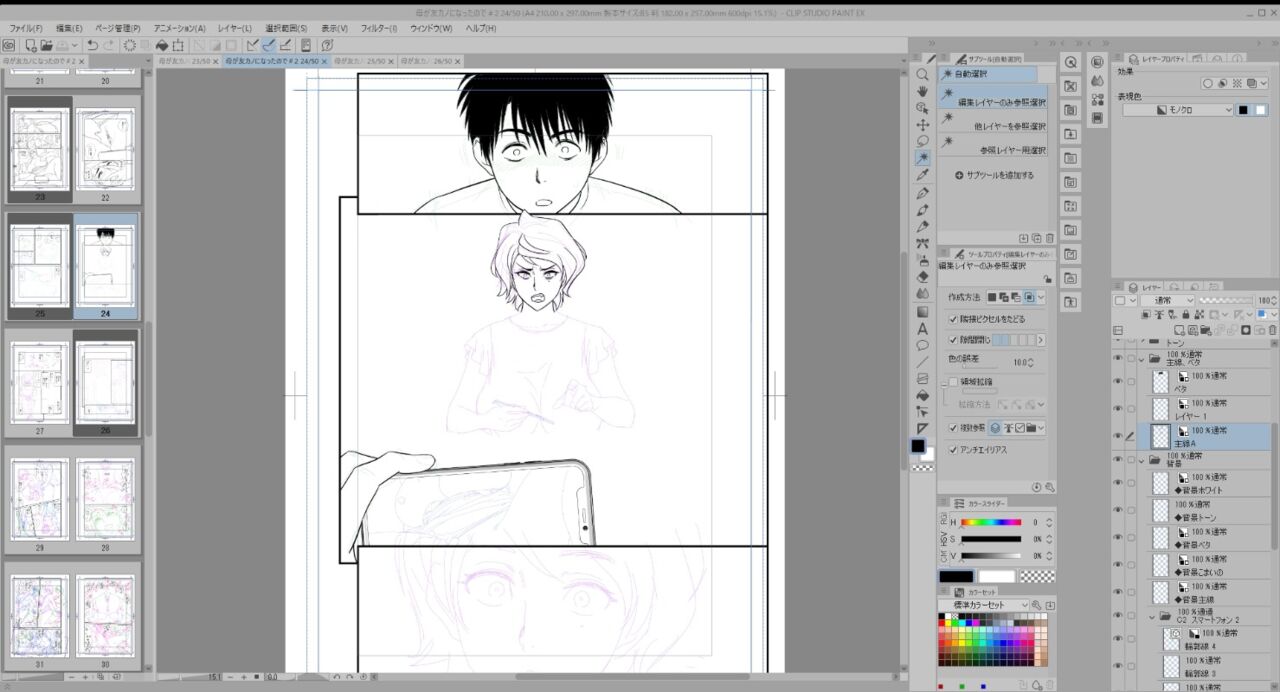Screen dimensions: 1280x692
Task: Toggle the 隣接ピクセルをたどる checkbox
Action: pyautogui.click(x=953, y=318)
